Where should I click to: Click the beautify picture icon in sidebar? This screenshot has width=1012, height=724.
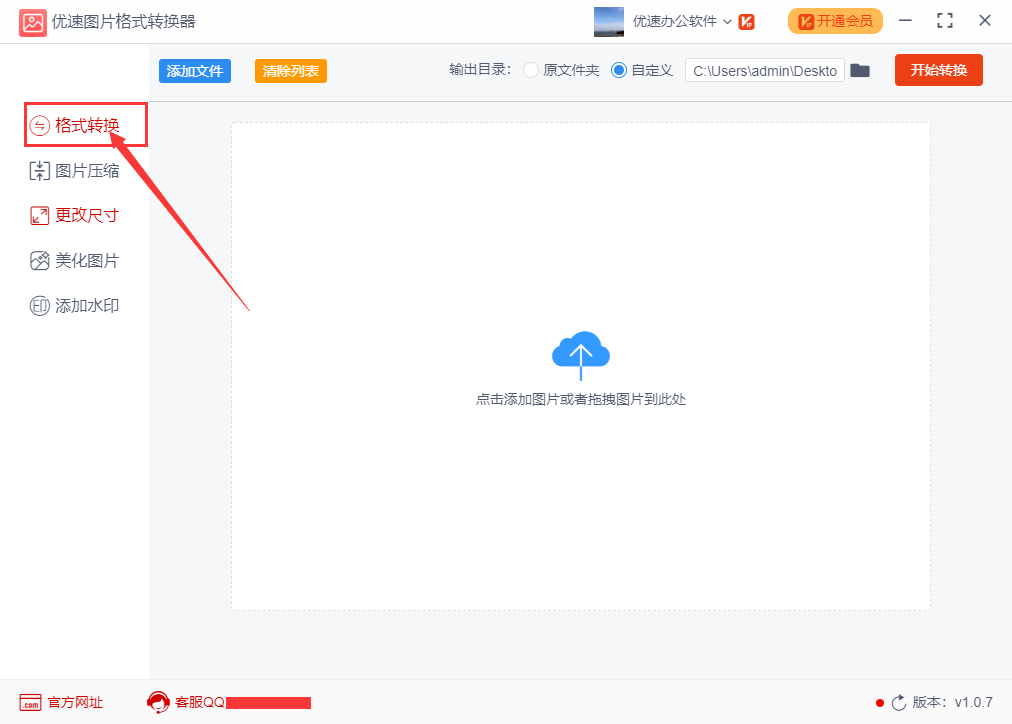pos(39,261)
